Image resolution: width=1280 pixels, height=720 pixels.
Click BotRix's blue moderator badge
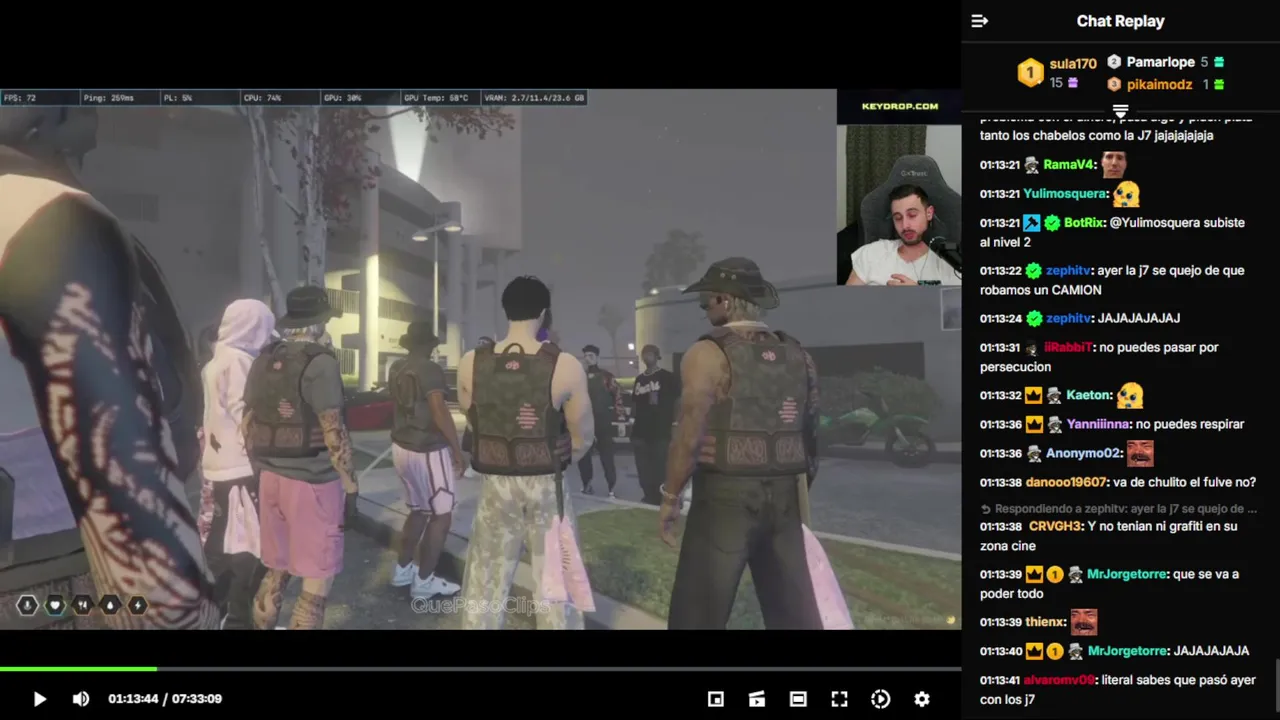pos(1031,223)
